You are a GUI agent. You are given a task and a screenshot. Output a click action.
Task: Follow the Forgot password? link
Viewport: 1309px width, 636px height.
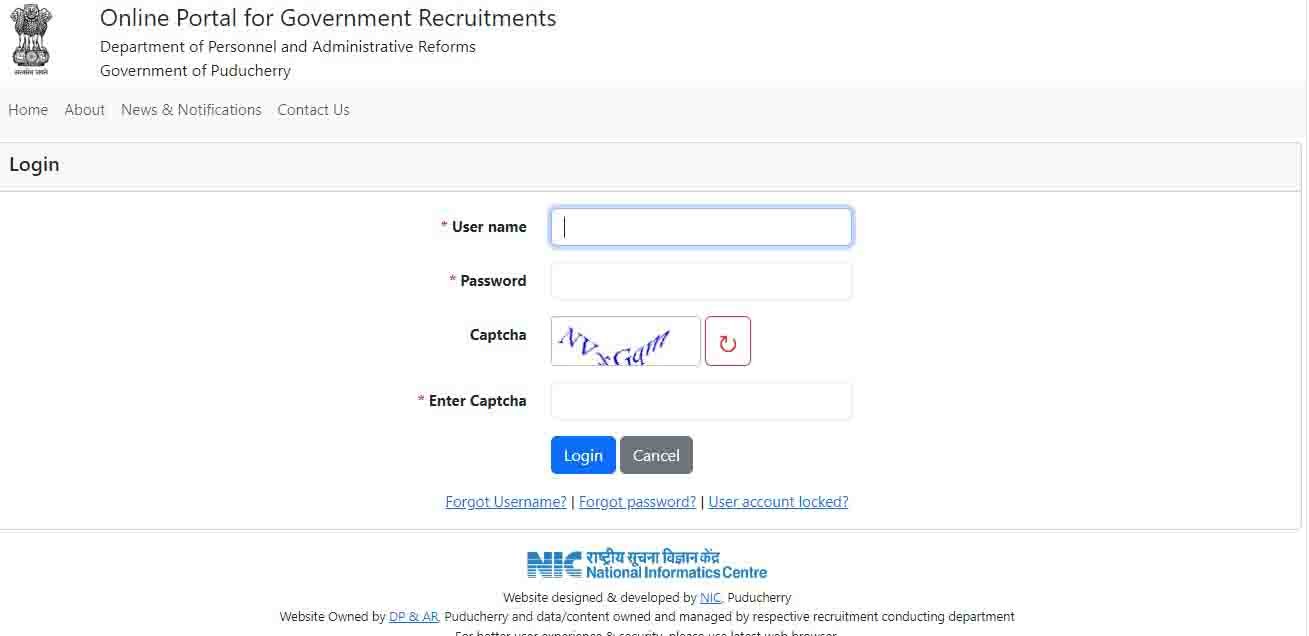tap(637, 502)
